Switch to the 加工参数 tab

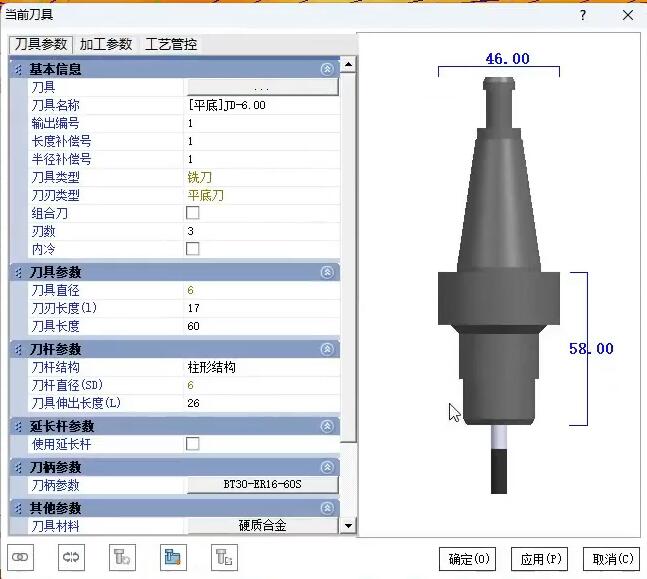[x=106, y=45]
